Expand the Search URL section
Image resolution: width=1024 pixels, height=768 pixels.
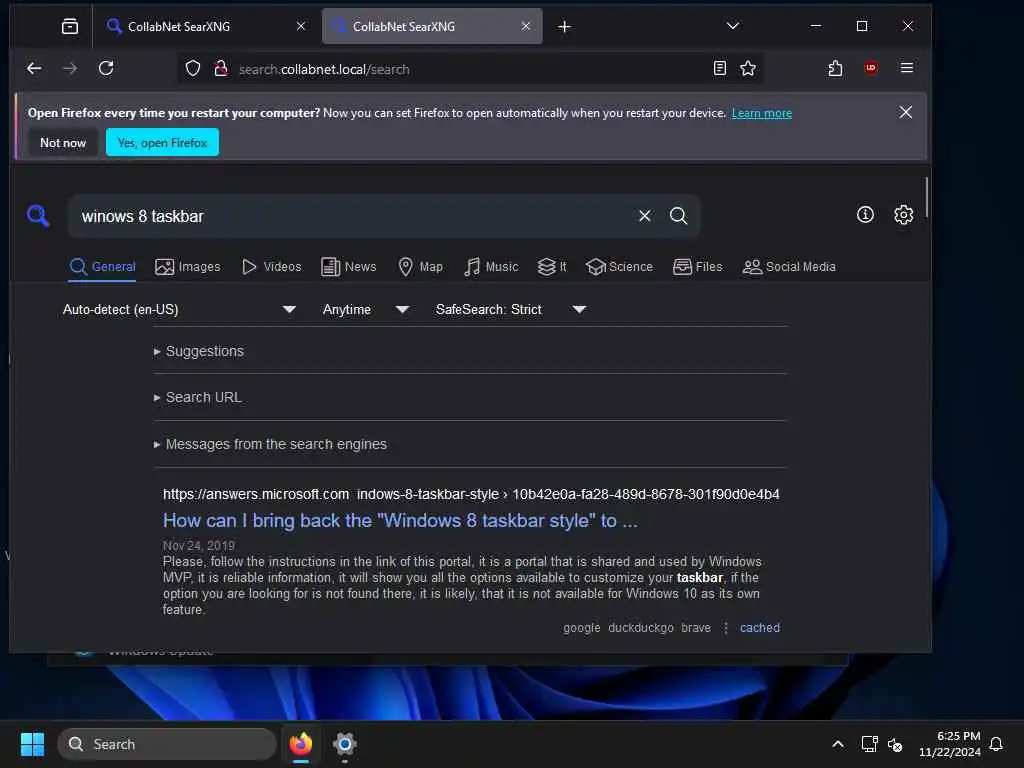coord(198,398)
